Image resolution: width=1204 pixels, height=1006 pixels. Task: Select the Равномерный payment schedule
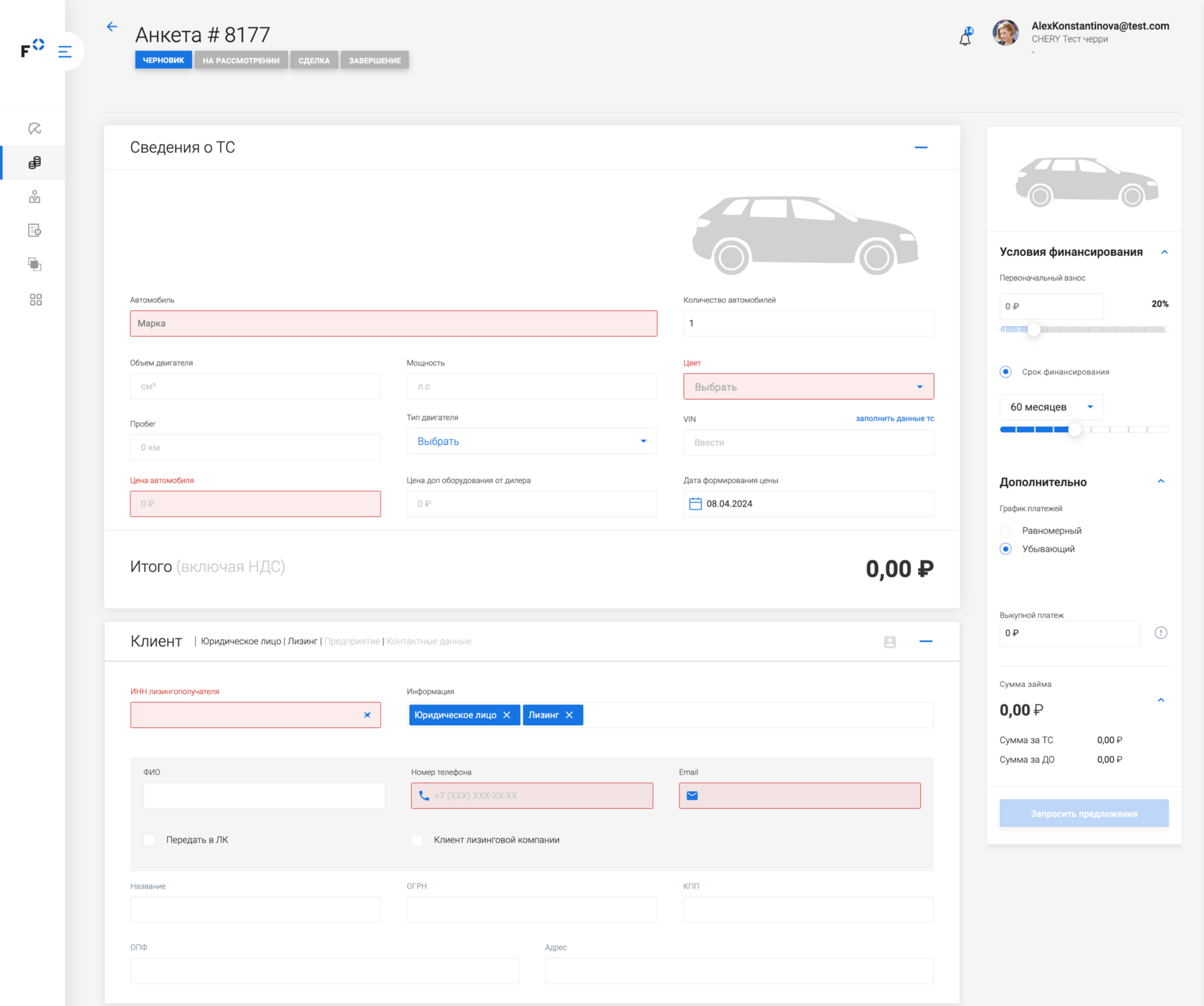pos(1006,531)
